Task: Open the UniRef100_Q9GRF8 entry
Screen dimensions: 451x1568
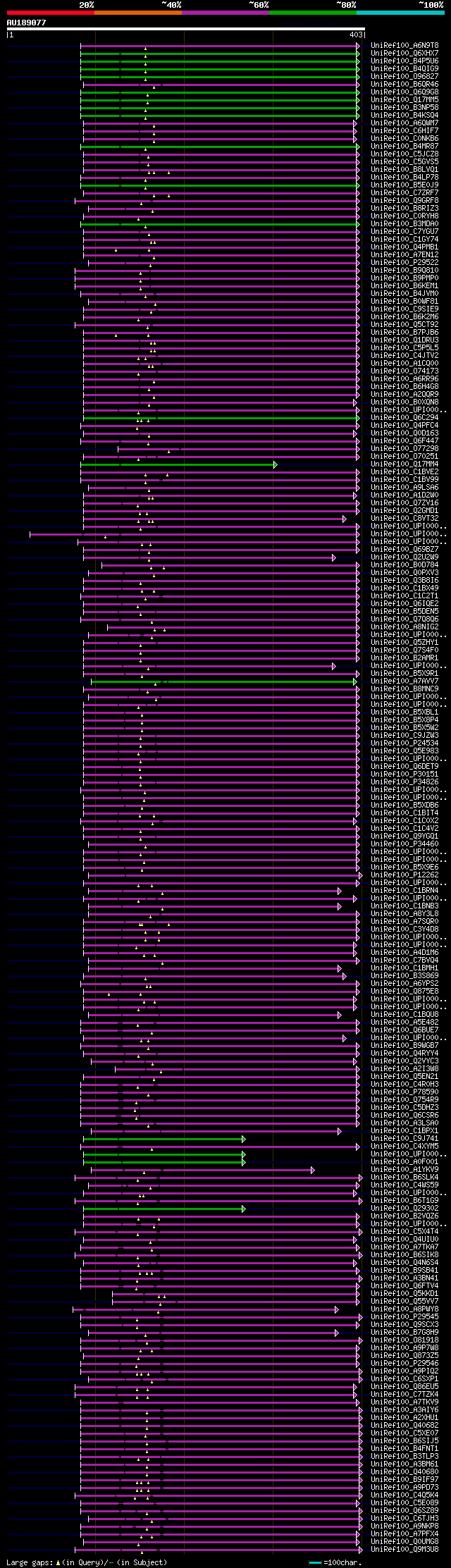Action: click(x=404, y=200)
